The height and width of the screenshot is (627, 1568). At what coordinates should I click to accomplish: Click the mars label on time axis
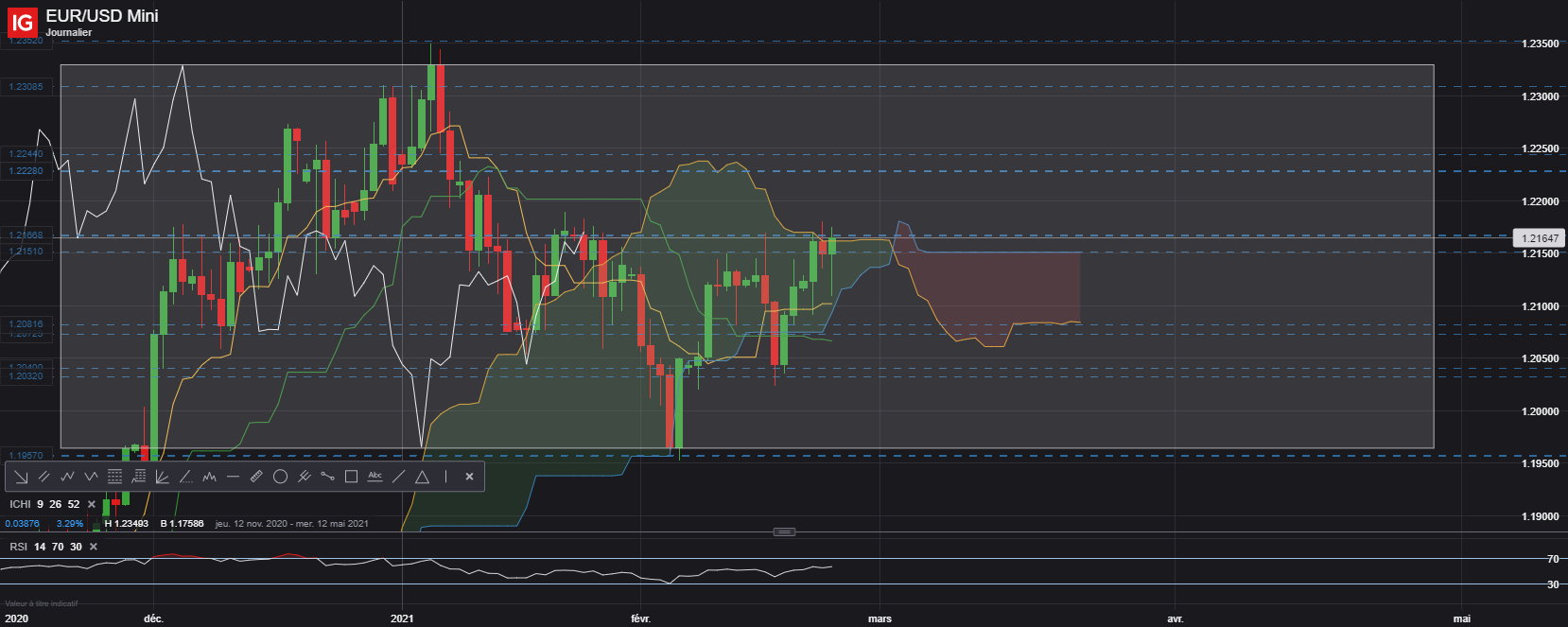click(x=880, y=618)
